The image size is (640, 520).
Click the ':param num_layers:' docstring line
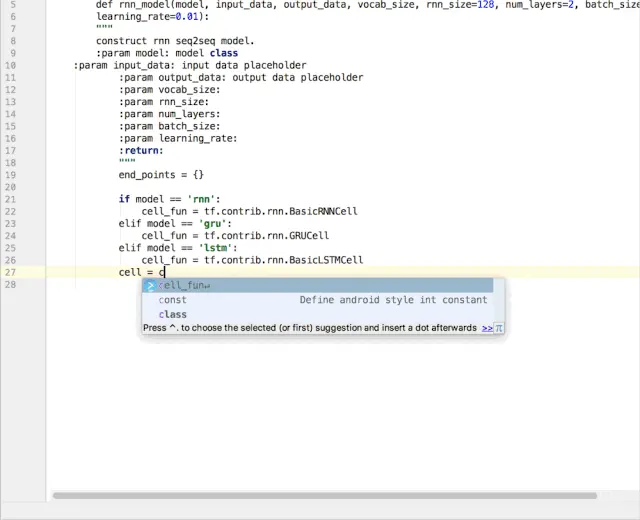tap(169, 114)
